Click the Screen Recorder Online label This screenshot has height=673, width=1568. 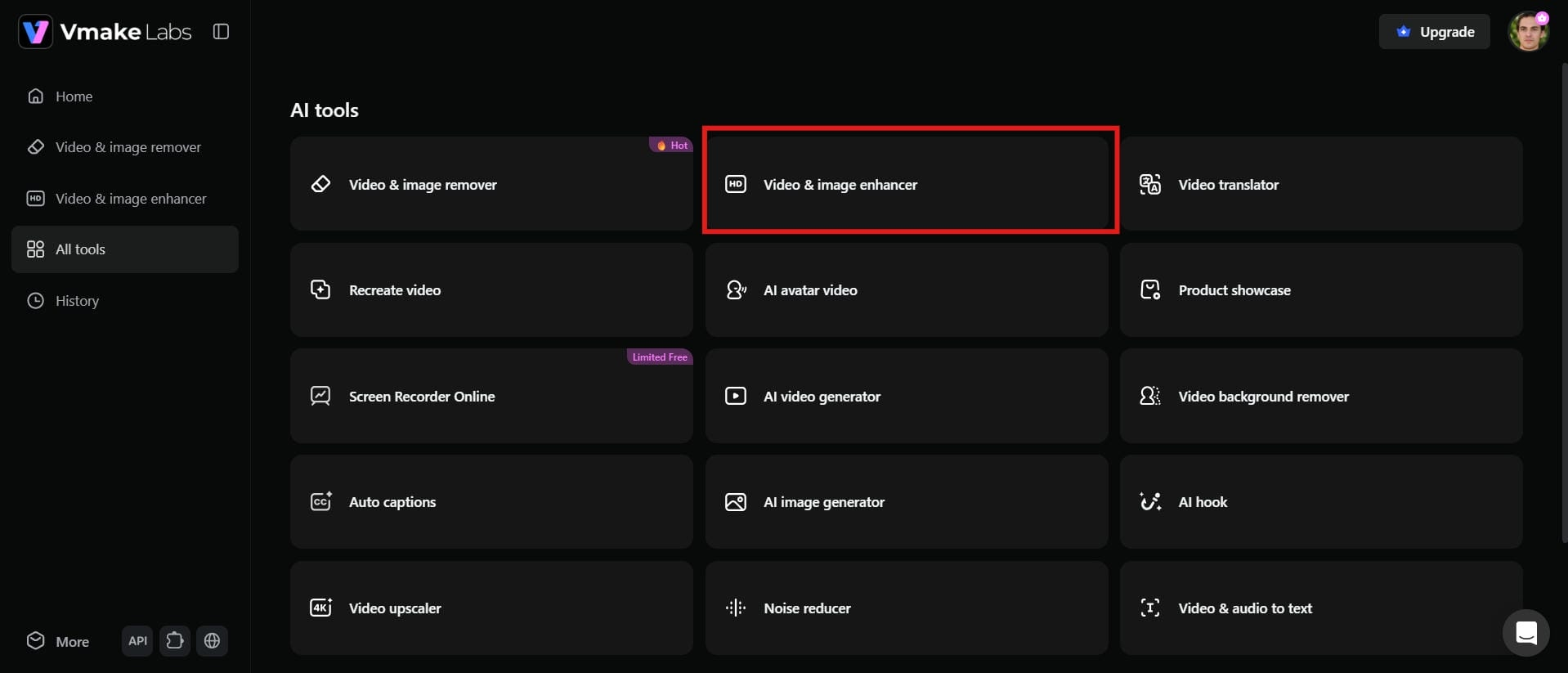coord(422,397)
